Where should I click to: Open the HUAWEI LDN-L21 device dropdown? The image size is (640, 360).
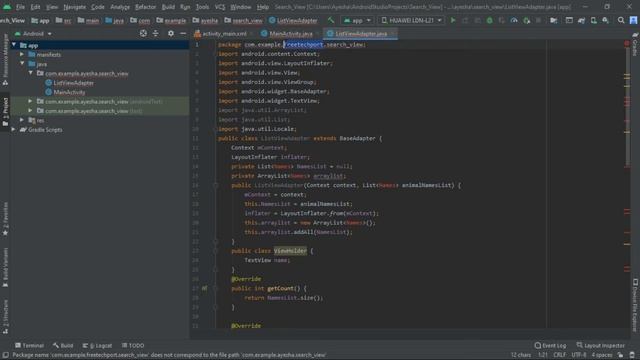click(x=411, y=20)
